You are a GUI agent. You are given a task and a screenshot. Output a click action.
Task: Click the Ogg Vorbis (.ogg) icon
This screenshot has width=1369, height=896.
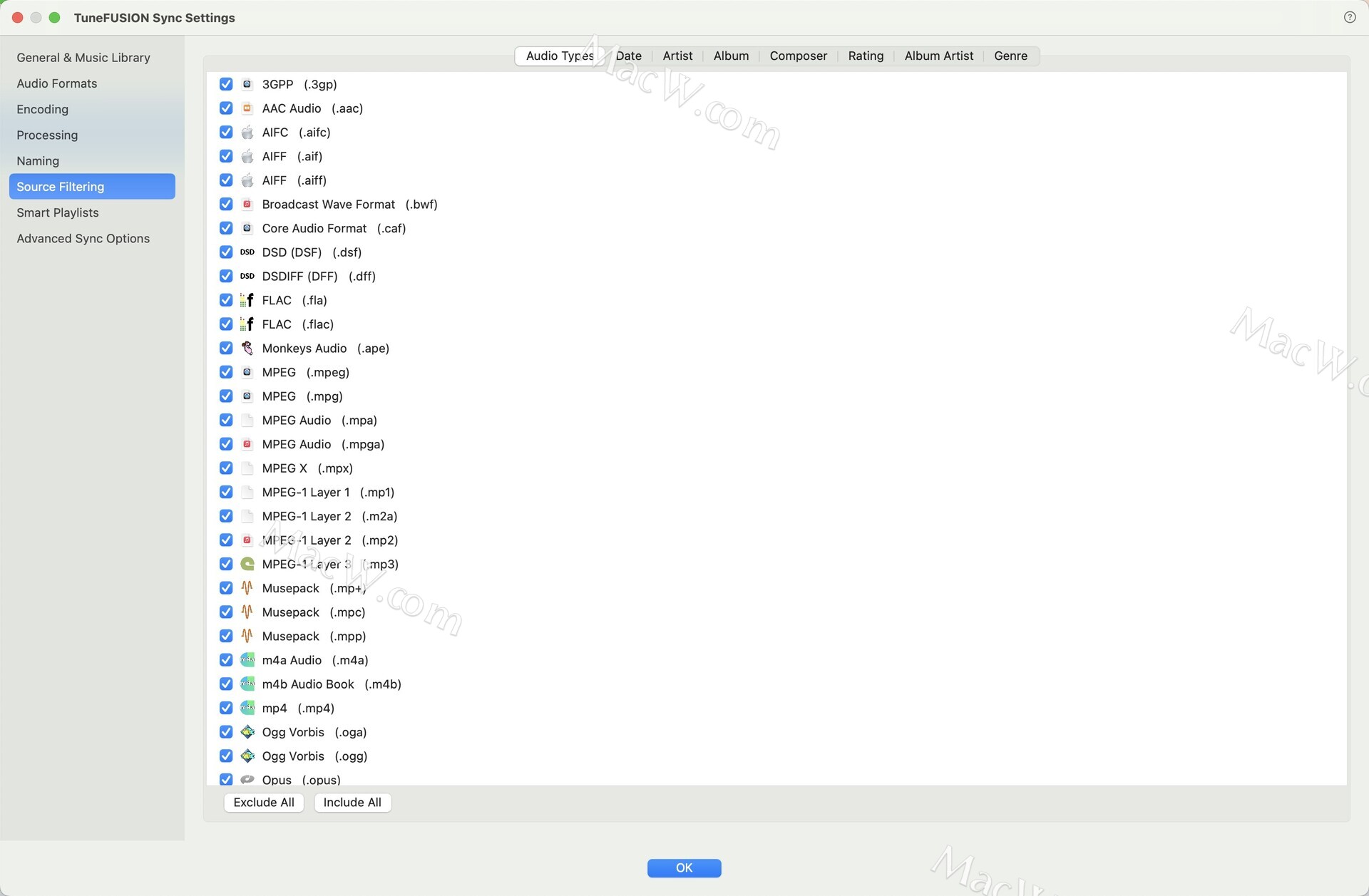click(x=247, y=756)
